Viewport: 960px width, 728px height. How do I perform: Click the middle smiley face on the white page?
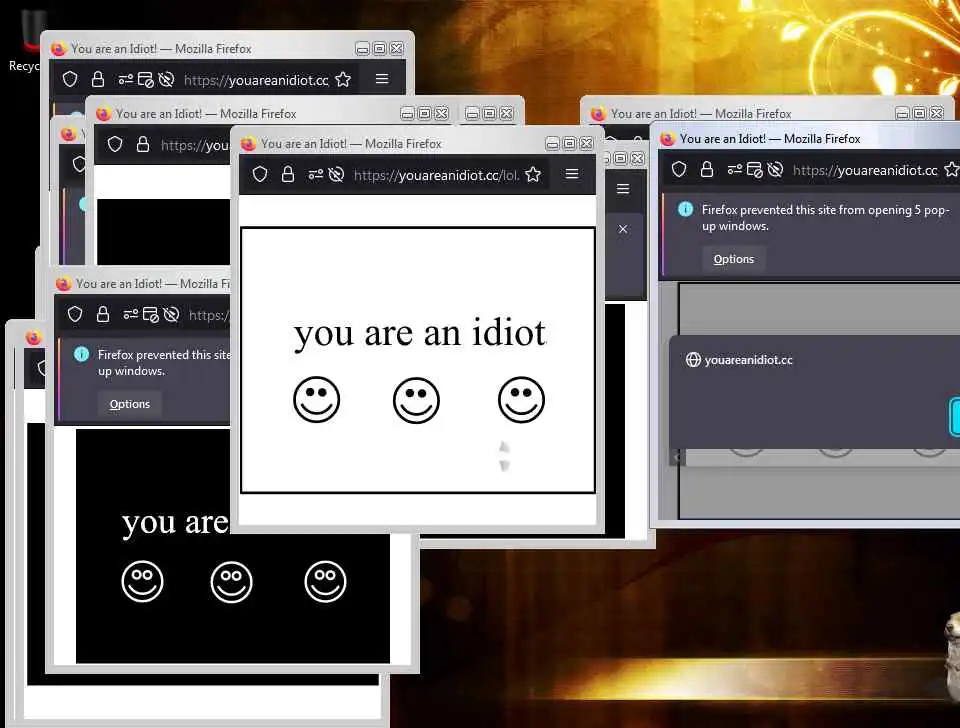tap(416, 400)
